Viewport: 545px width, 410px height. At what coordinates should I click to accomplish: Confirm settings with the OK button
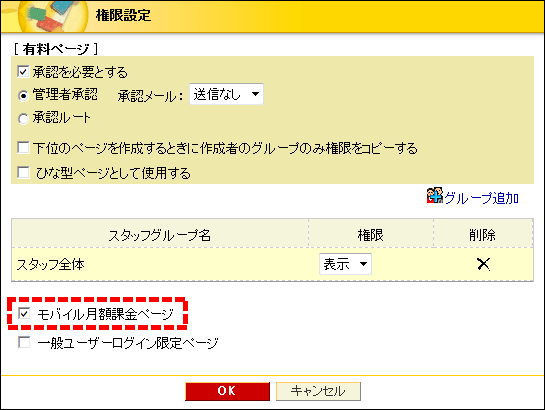click(x=227, y=391)
